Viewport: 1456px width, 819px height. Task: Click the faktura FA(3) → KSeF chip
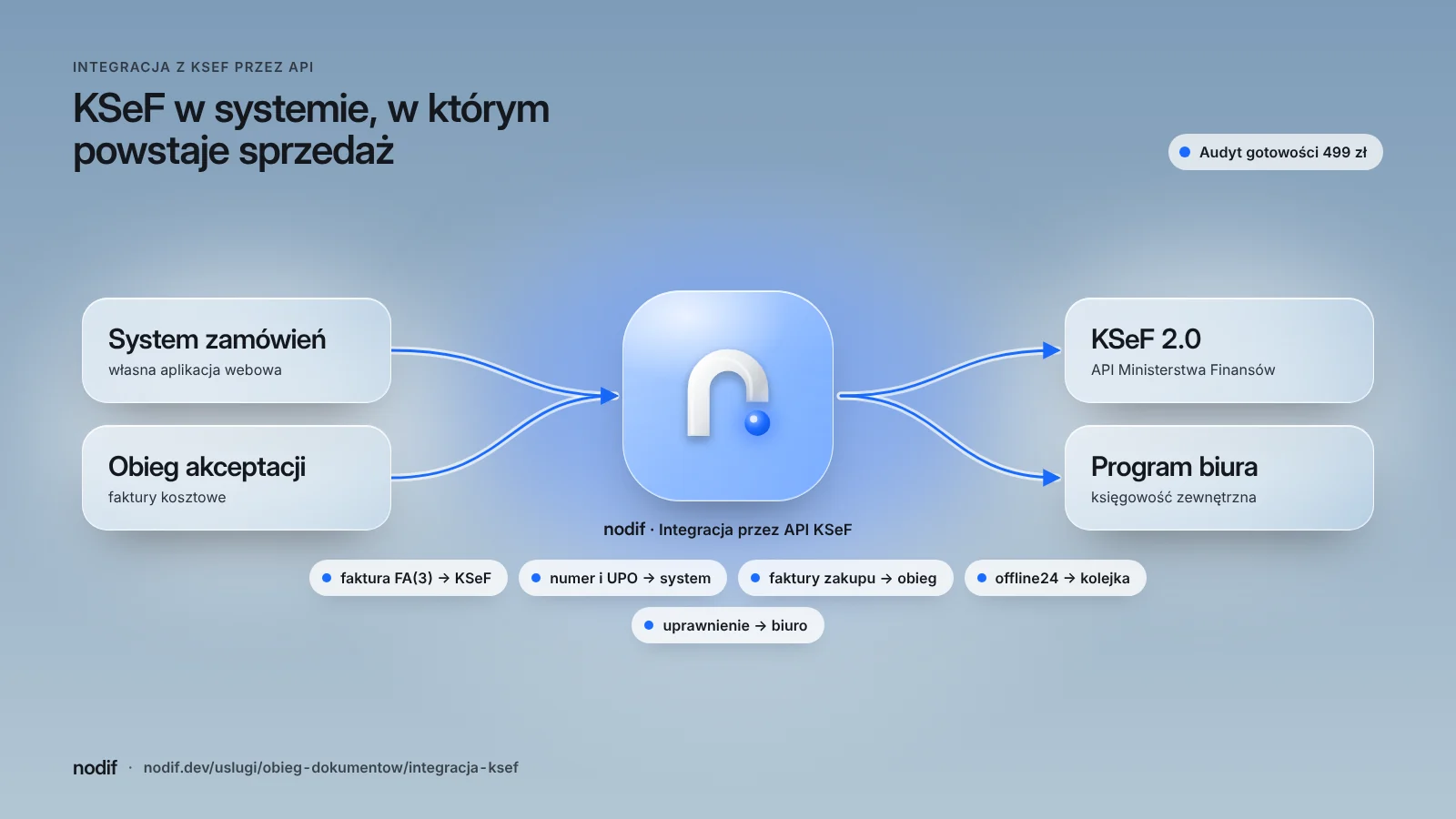pos(409,578)
